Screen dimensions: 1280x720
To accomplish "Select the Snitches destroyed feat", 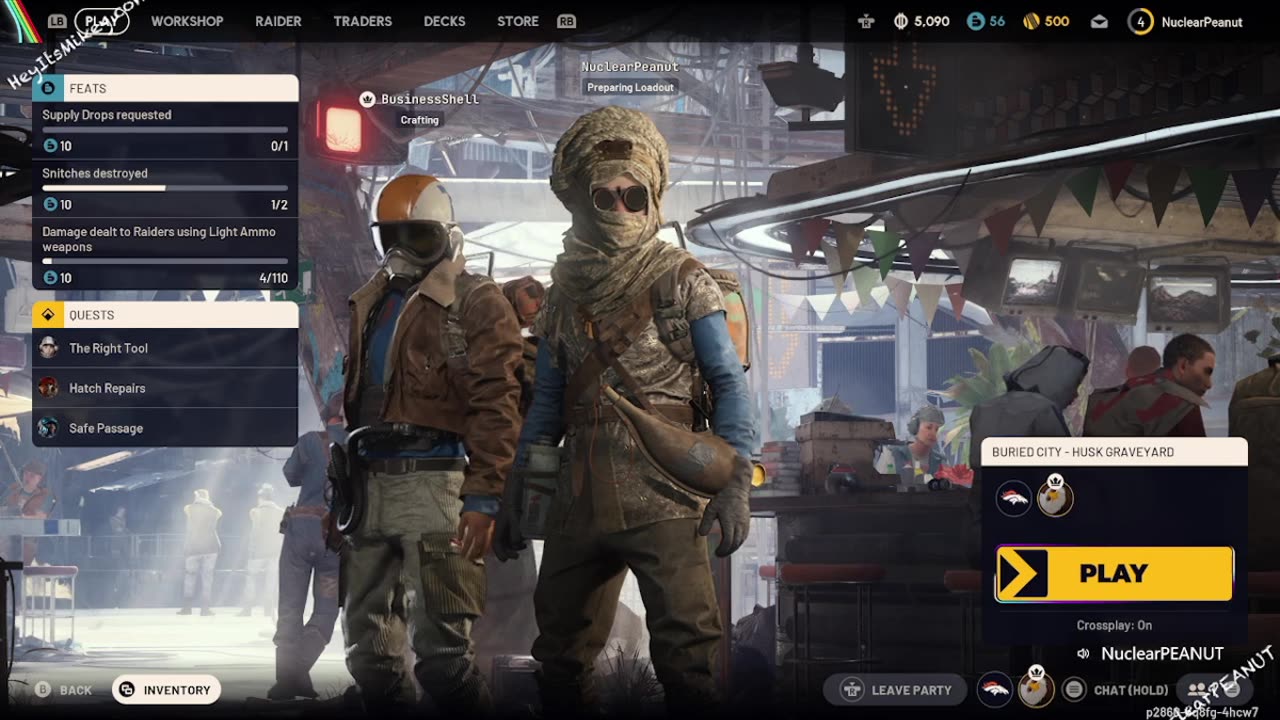I will (165, 189).
